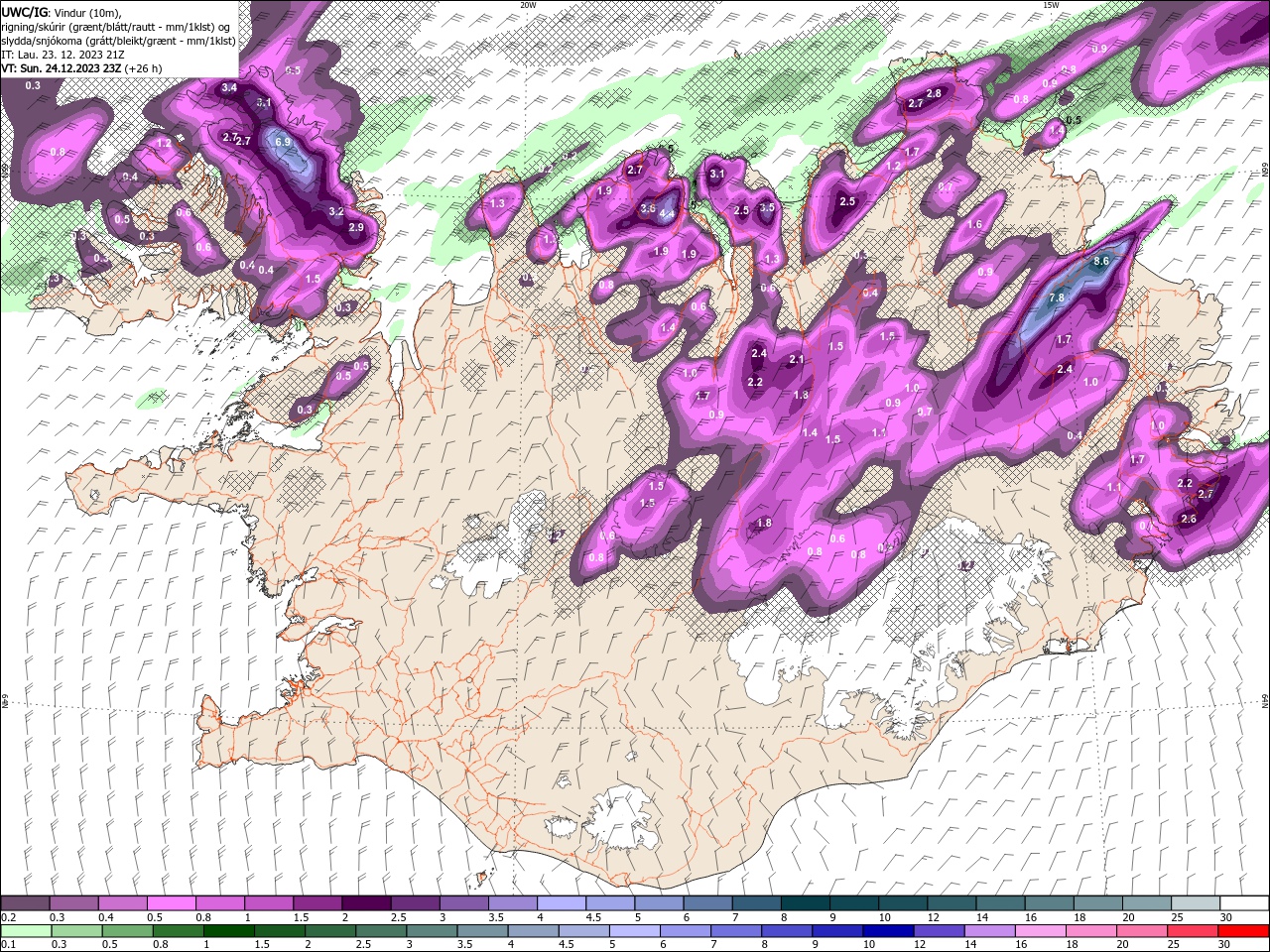The width and height of the screenshot is (1270, 952).
Task: Click the top-row light grey swatch labeled 25
Action: click(x=1195, y=903)
